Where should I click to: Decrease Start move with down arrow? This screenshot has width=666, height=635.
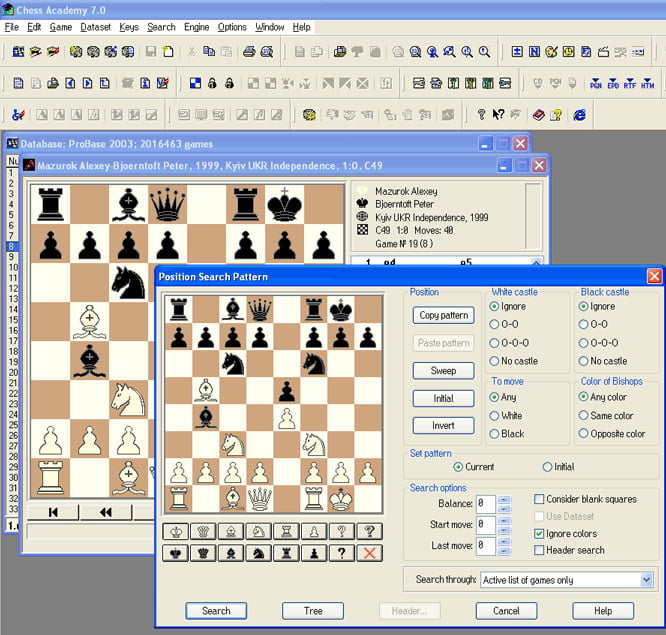(x=504, y=530)
